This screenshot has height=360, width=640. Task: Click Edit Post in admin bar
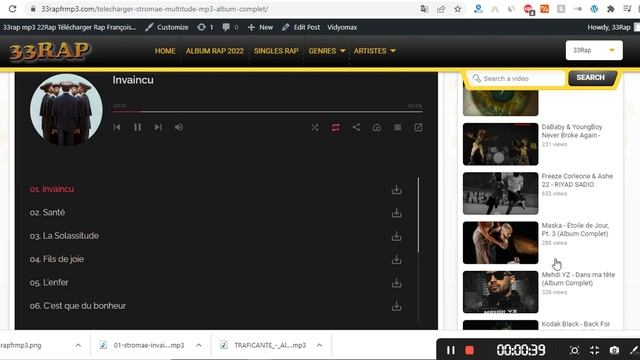301,27
